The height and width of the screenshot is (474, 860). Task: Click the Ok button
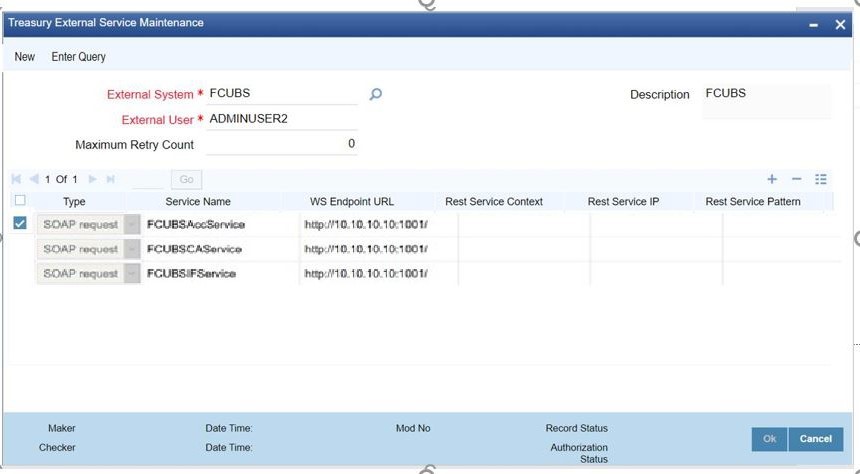770,439
